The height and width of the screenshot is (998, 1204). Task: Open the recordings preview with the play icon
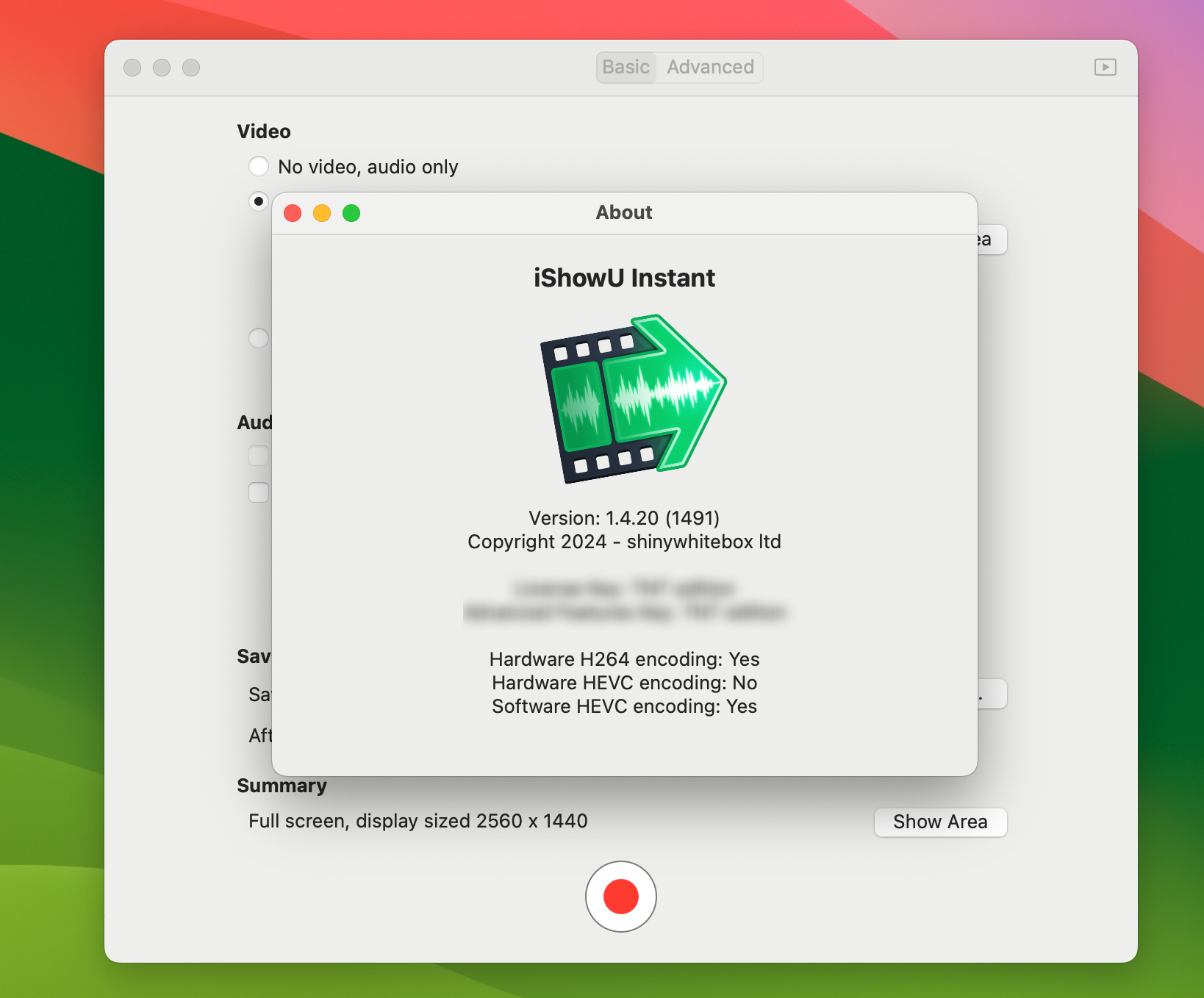pyautogui.click(x=1106, y=67)
